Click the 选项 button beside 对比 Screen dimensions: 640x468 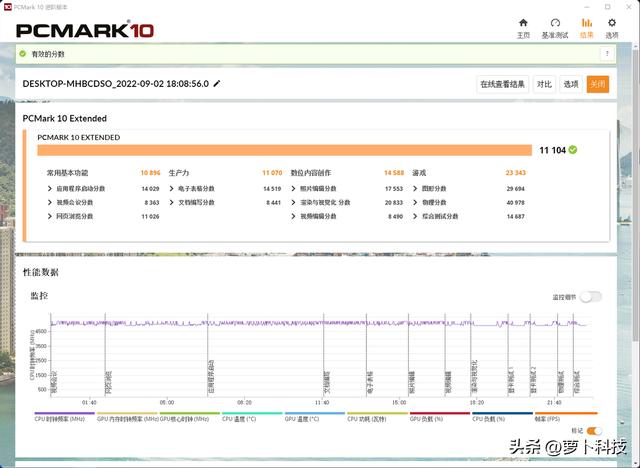571,84
